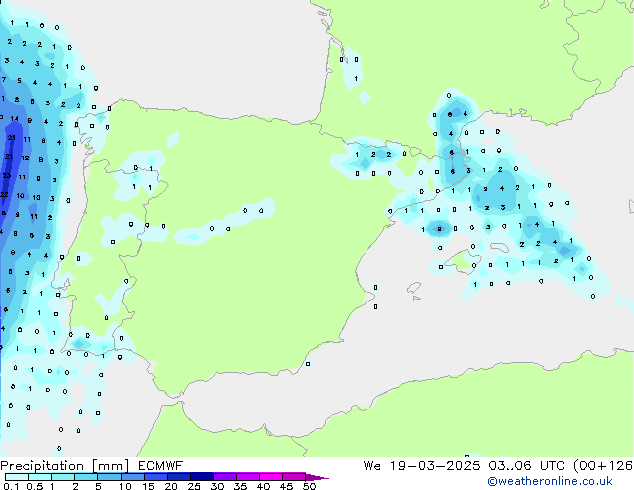Click the legend label '40'
This screenshot has height=490, width=634.
click(x=263, y=486)
